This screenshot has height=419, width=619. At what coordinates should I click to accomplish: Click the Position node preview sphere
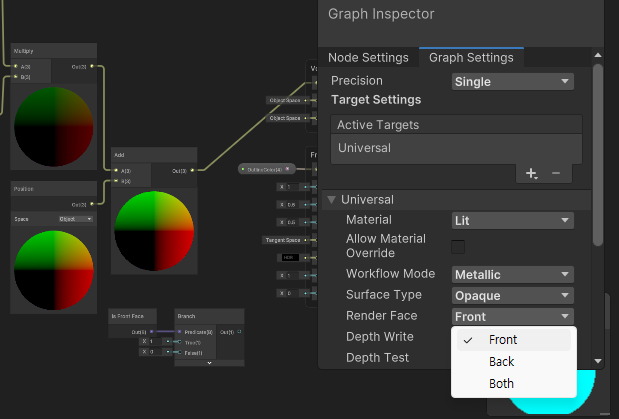pyautogui.click(x=54, y=270)
